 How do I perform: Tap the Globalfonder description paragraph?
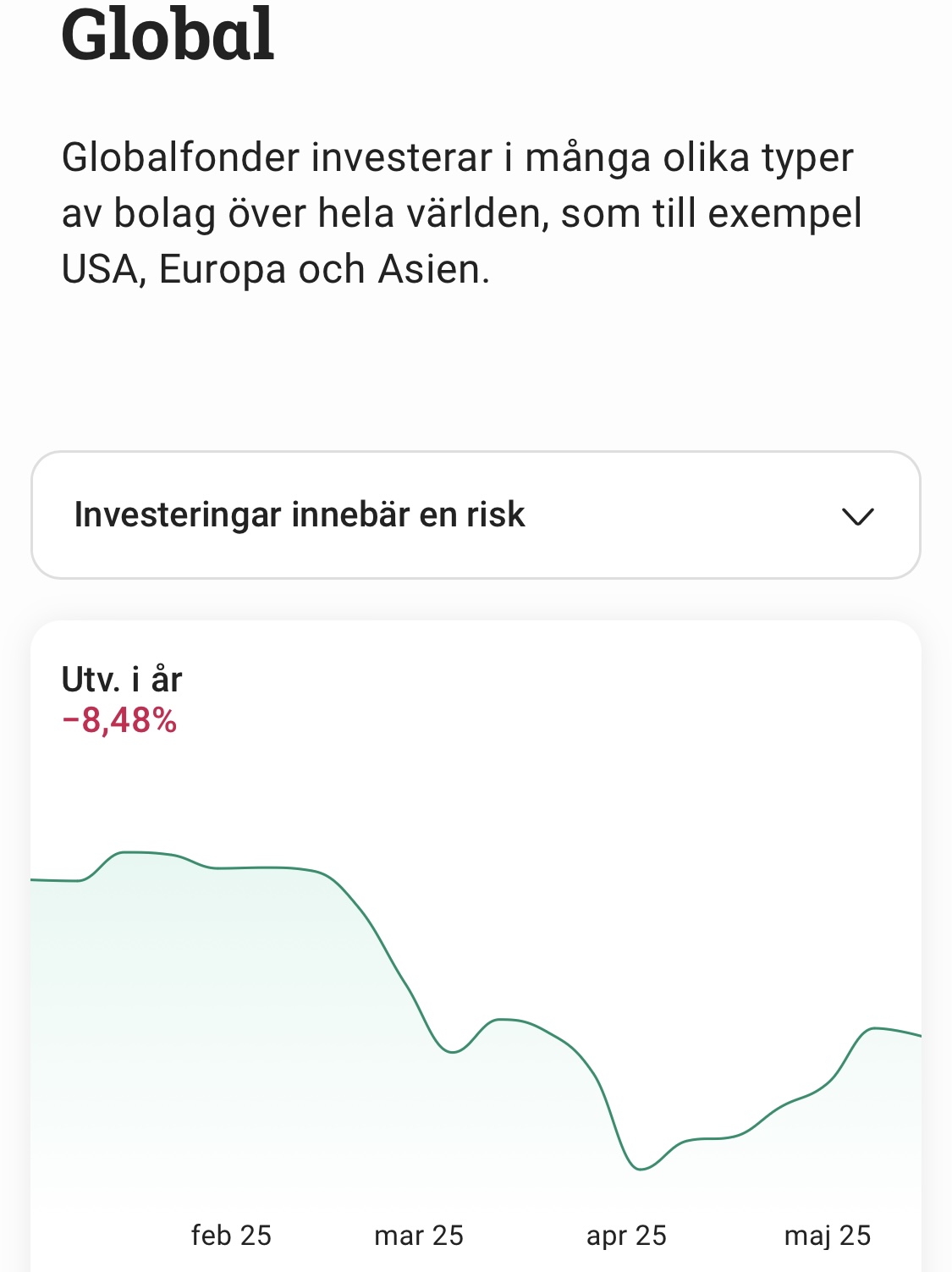pos(462,213)
